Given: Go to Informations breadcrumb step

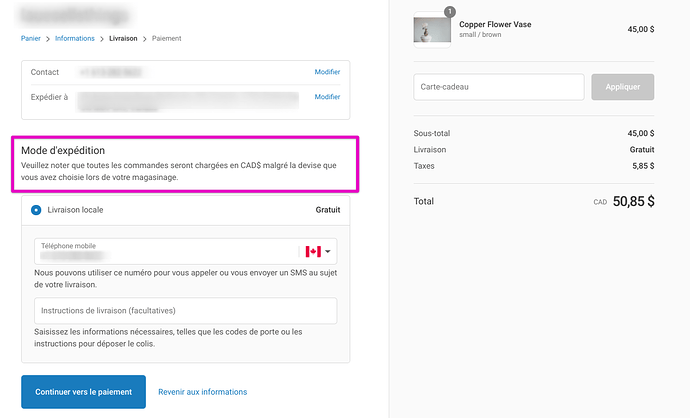Looking at the screenshot, I should click(75, 38).
